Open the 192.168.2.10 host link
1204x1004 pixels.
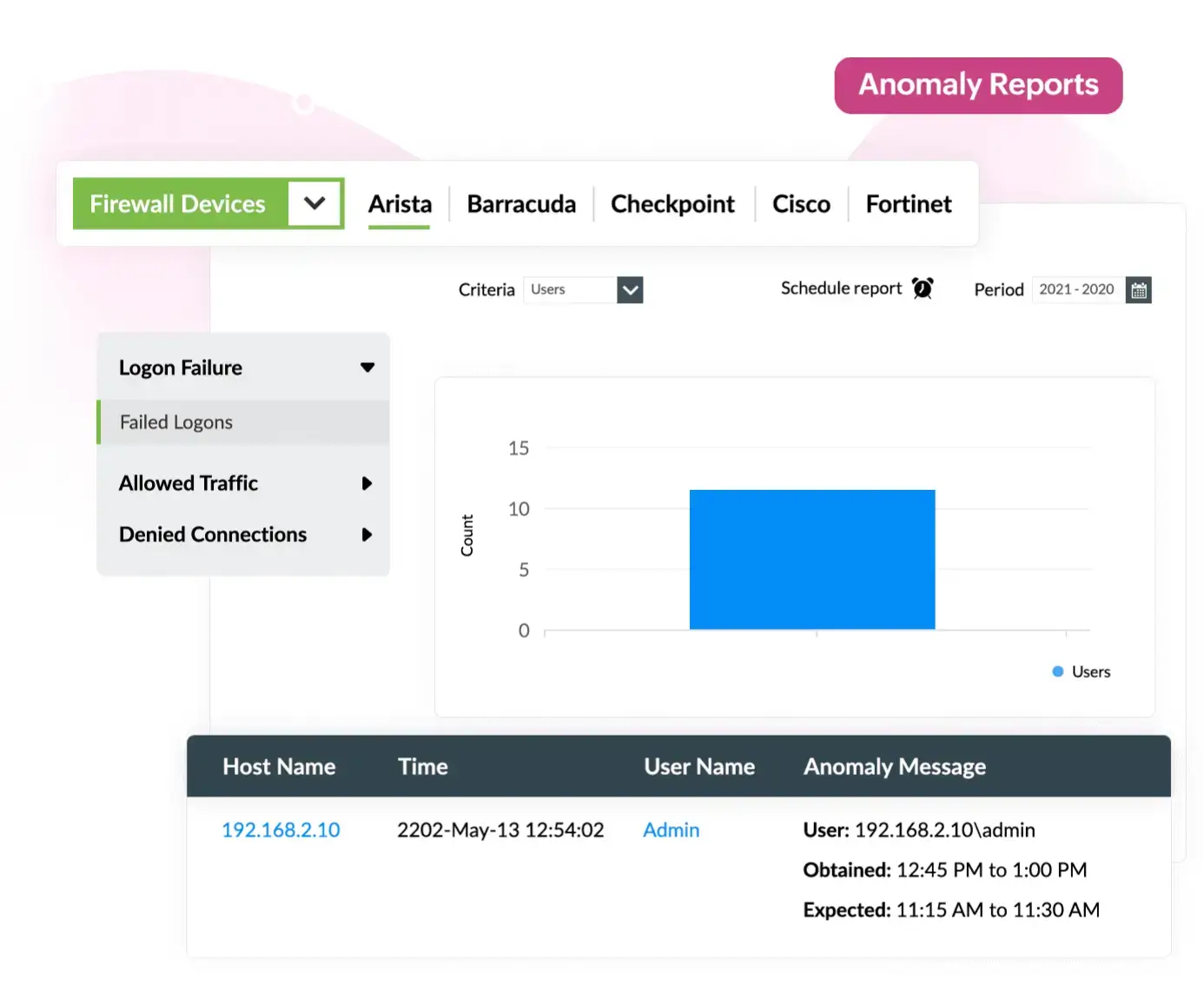coord(281,830)
